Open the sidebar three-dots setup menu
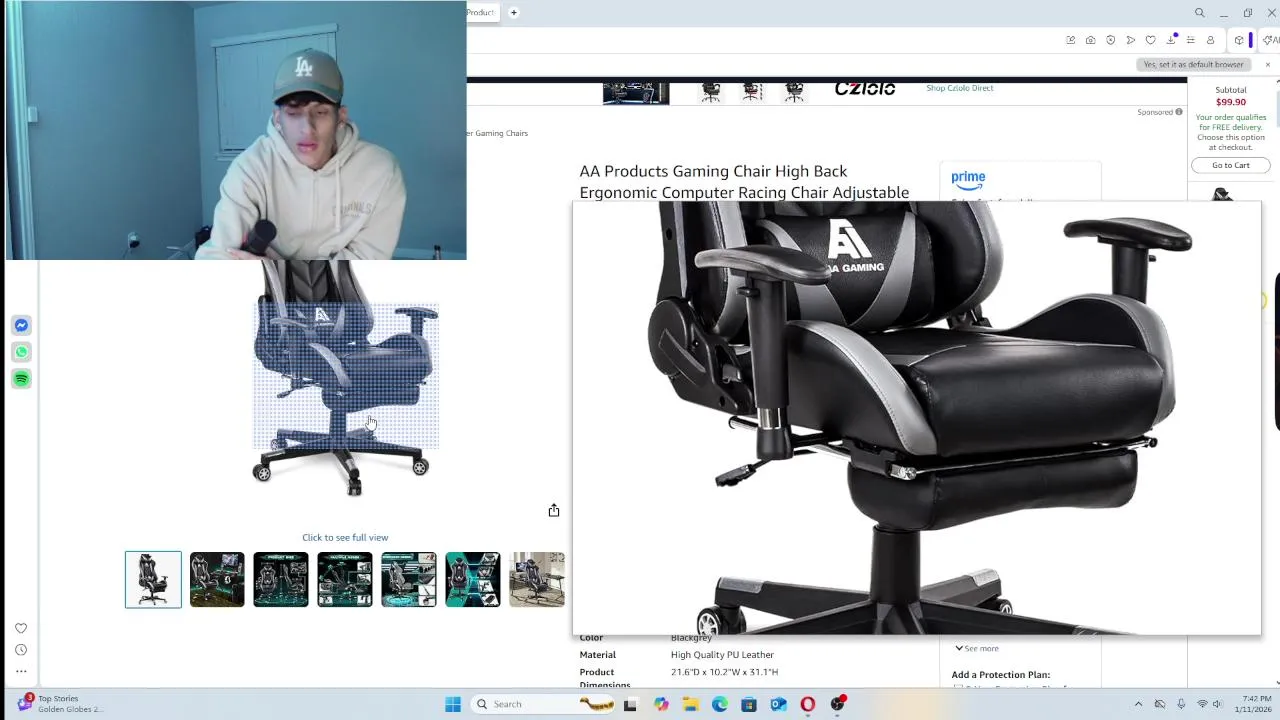Image resolution: width=1280 pixels, height=720 pixels. [21, 672]
